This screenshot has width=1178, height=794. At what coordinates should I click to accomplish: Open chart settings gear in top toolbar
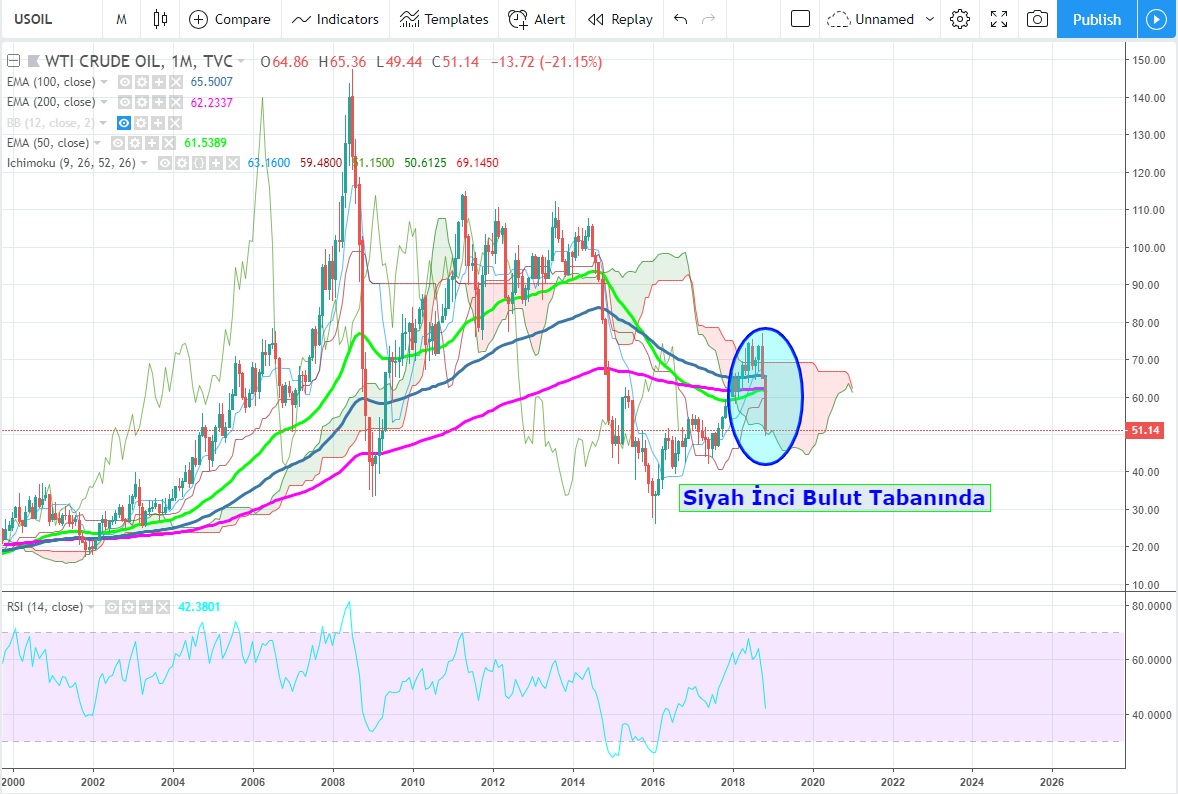[960, 19]
